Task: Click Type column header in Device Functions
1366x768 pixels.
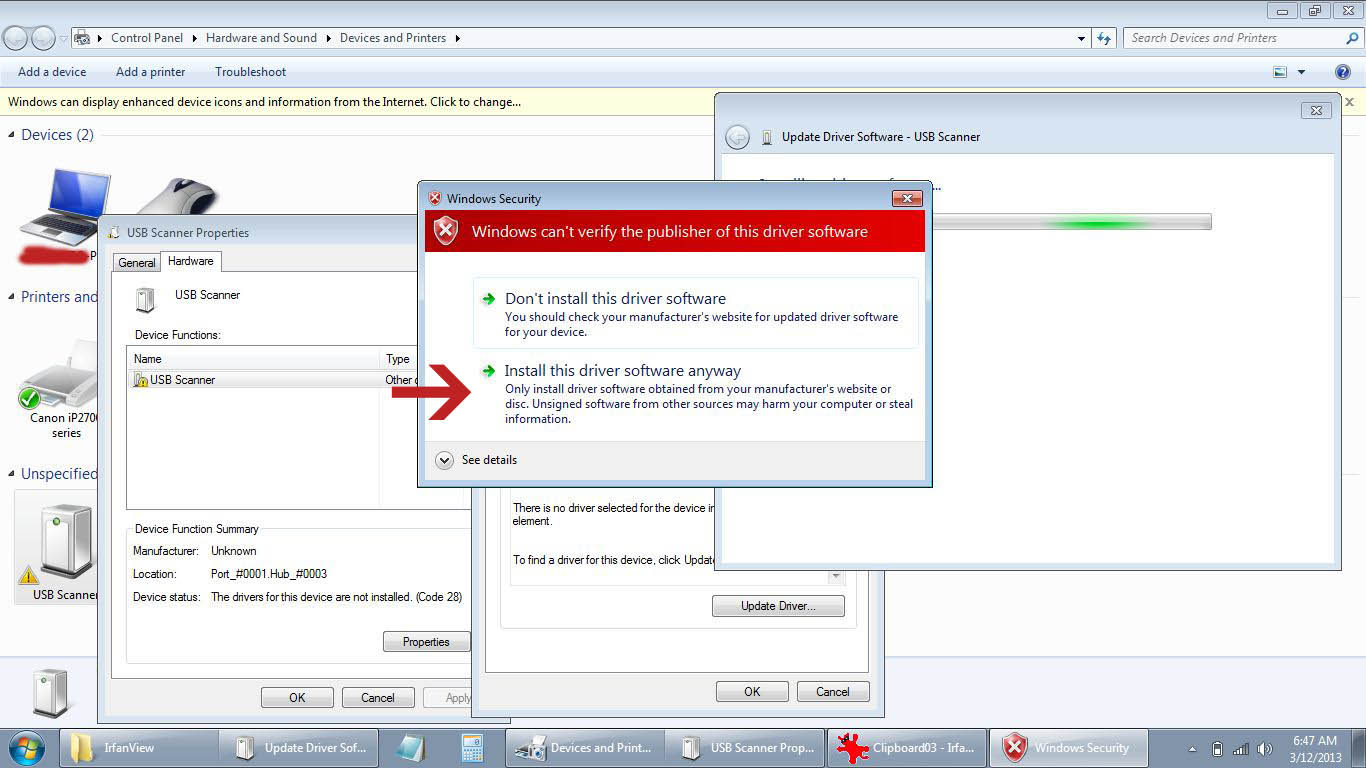Action: pos(398,359)
